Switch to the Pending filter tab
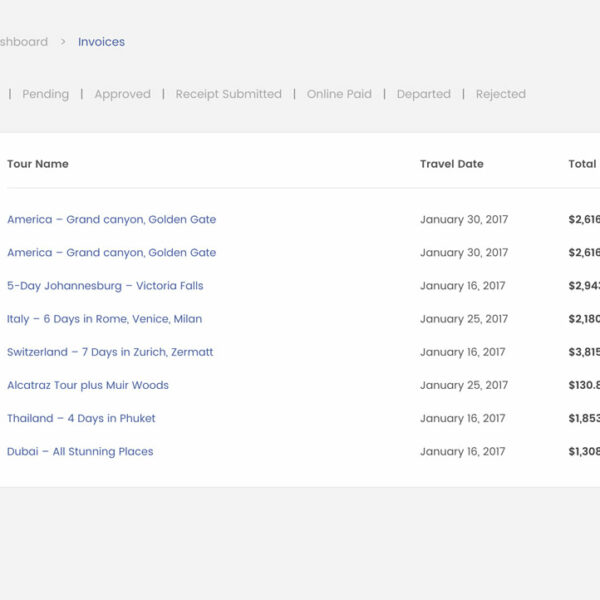The width and height of the screenshot is (600, 600). pyautogui.click(x=46, y=94)
